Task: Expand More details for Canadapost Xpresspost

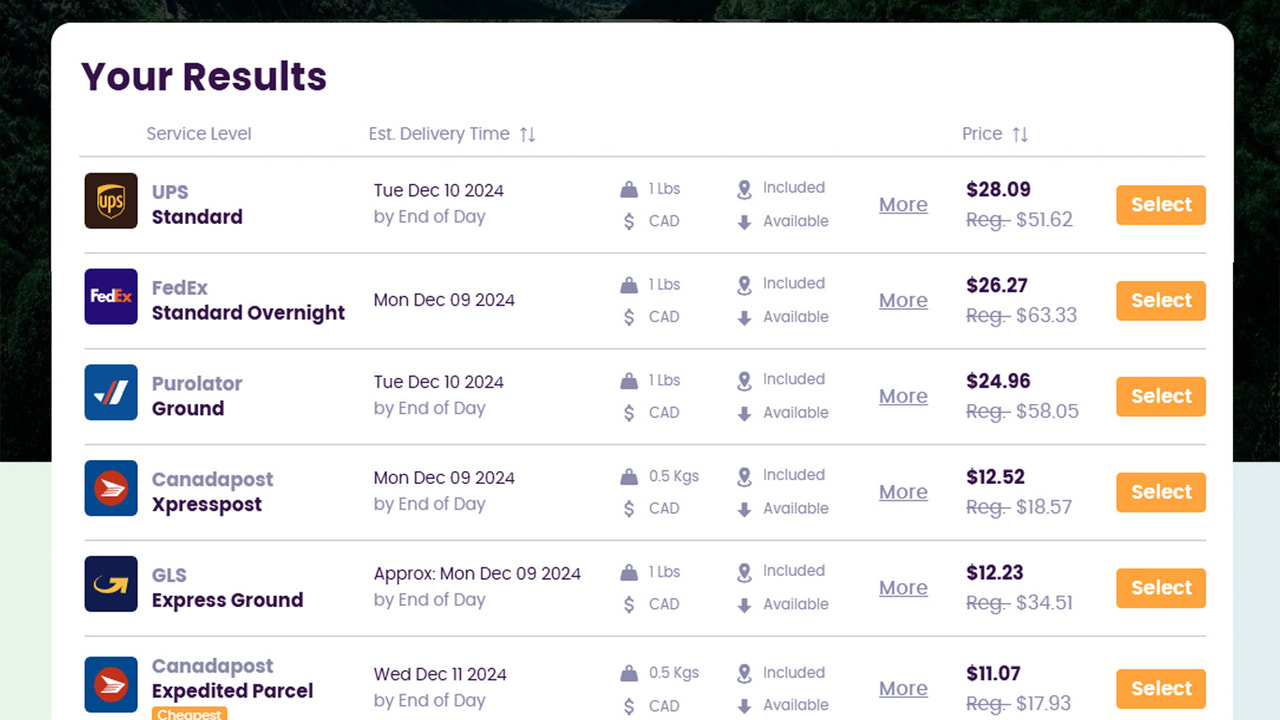Action: (902, 491)
